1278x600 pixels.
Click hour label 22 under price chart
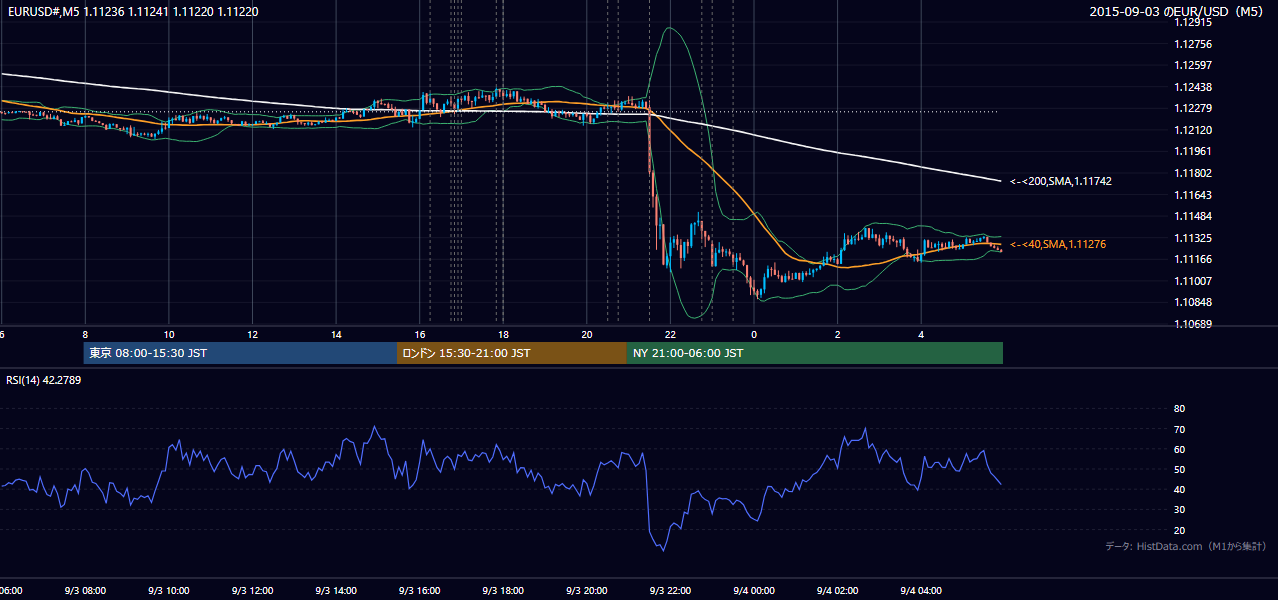tap(670, 334)
